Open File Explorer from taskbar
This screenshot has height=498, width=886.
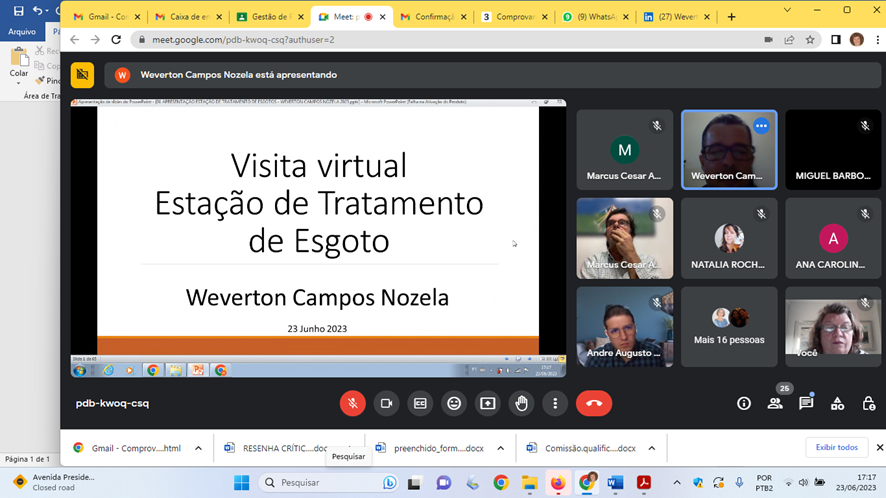(x=529, y=483)
